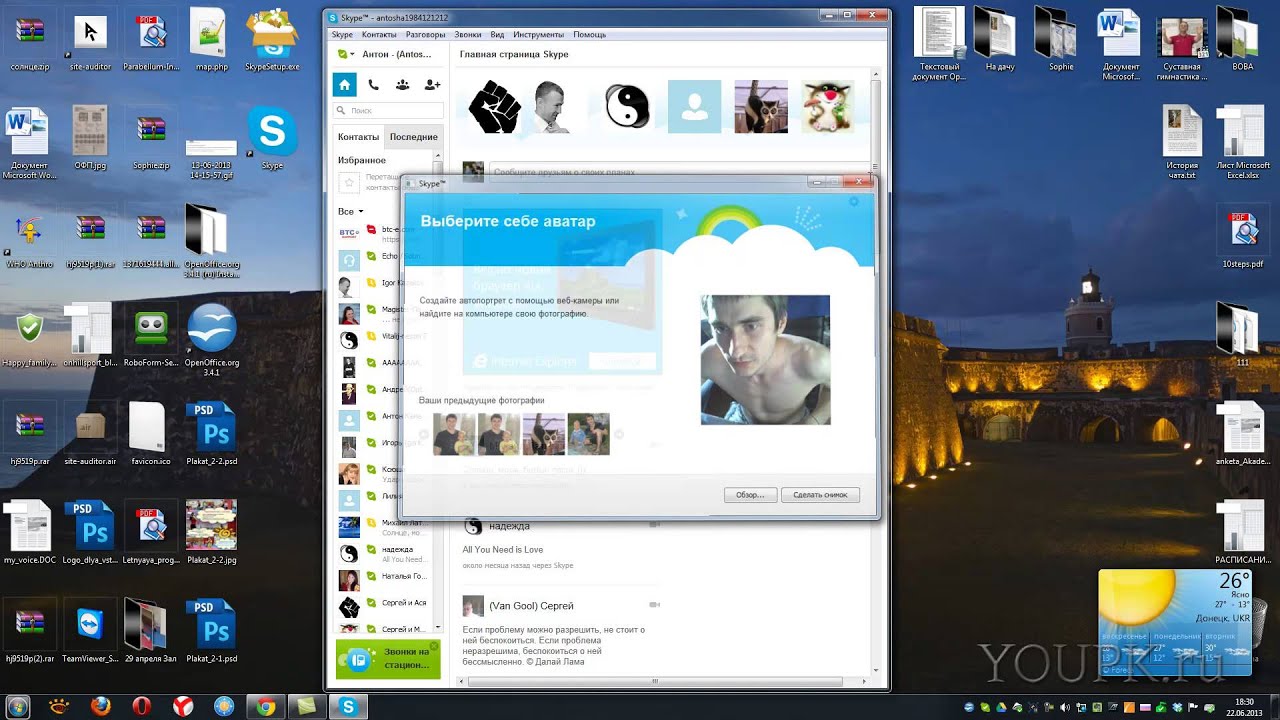Click the Избранное star placeholder
Image resolution: width=1280 pixels, height=720 pixels.
tap(349, 183)
